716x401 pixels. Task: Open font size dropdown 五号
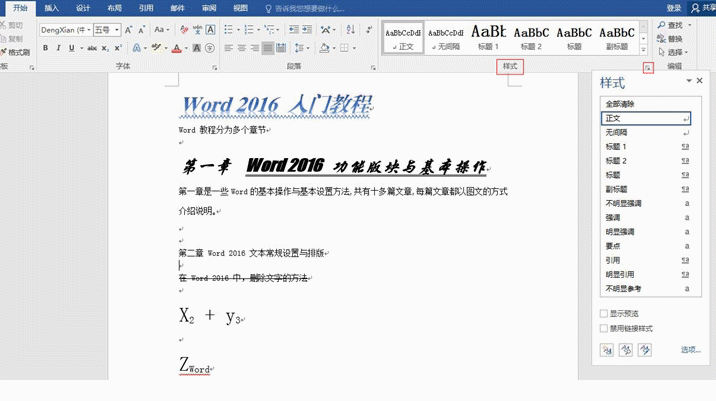(117, 30)
